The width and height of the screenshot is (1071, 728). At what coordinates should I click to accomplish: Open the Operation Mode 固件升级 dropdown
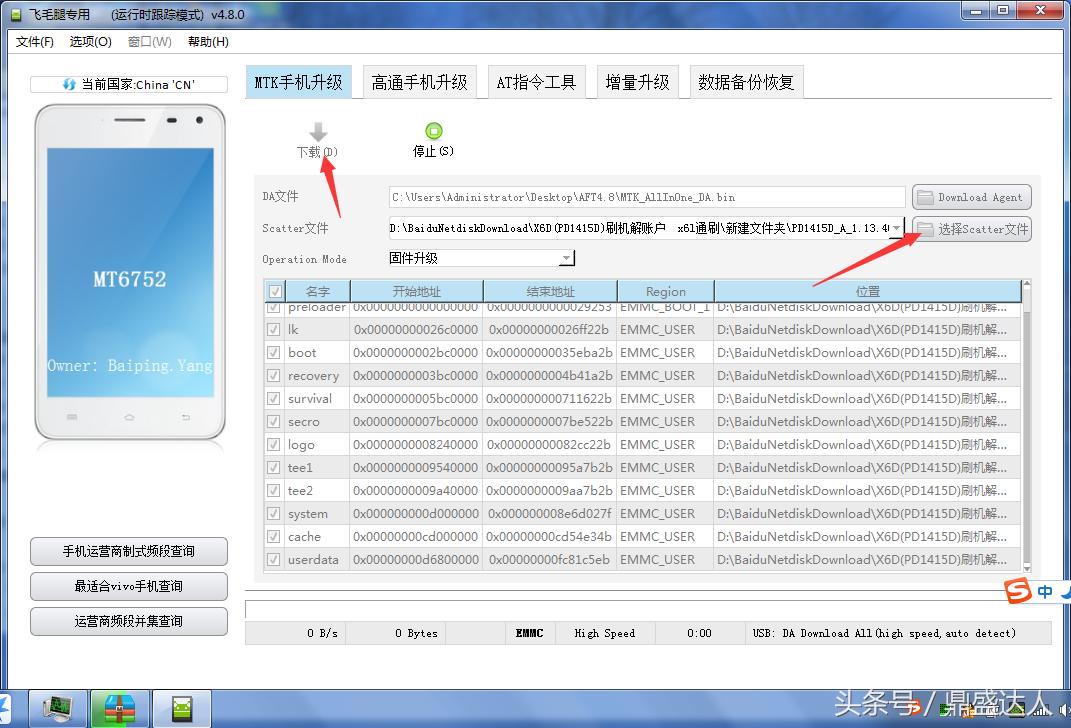[x=567, y=258]
